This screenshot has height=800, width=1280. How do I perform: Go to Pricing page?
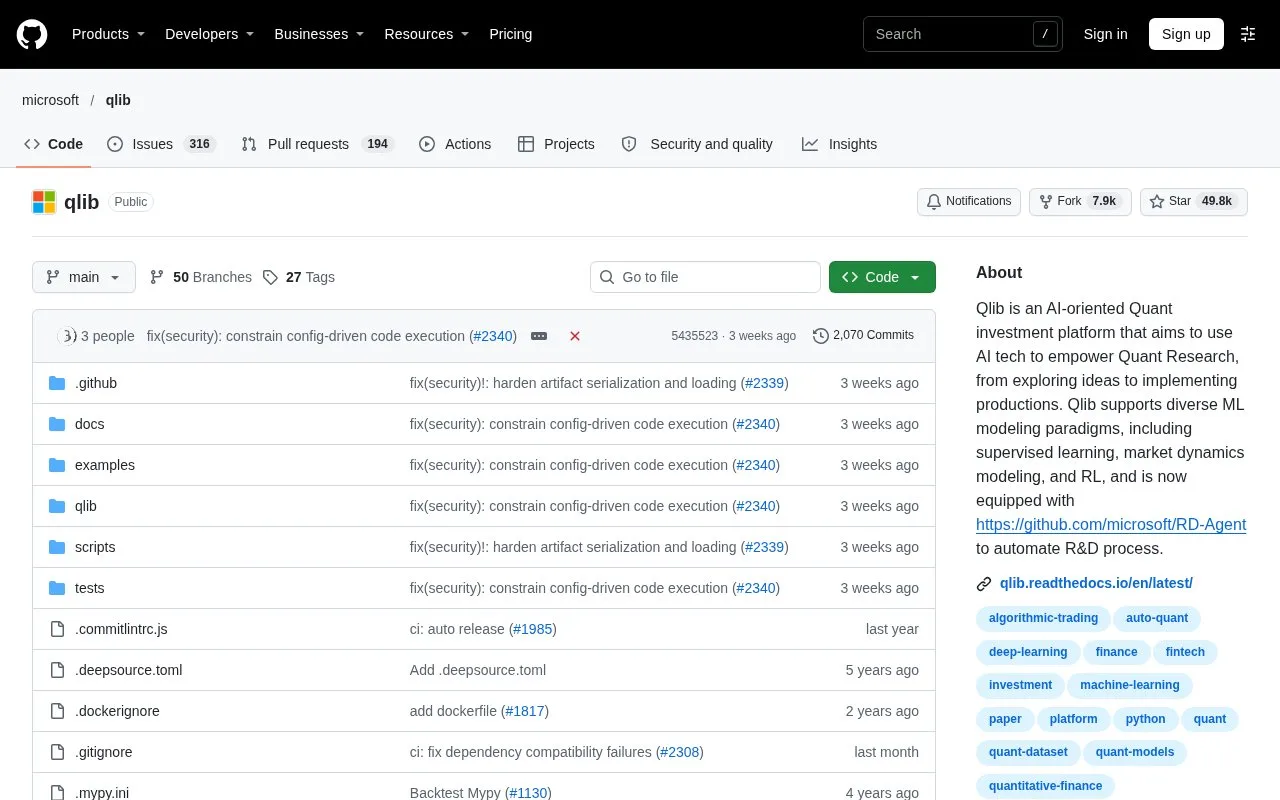(510, 34)
